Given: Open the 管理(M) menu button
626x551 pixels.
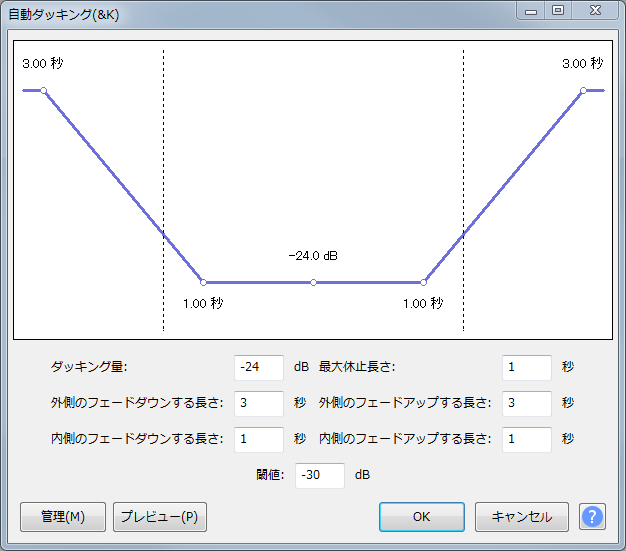Looking at the screenshot, I should coord(62,517).
